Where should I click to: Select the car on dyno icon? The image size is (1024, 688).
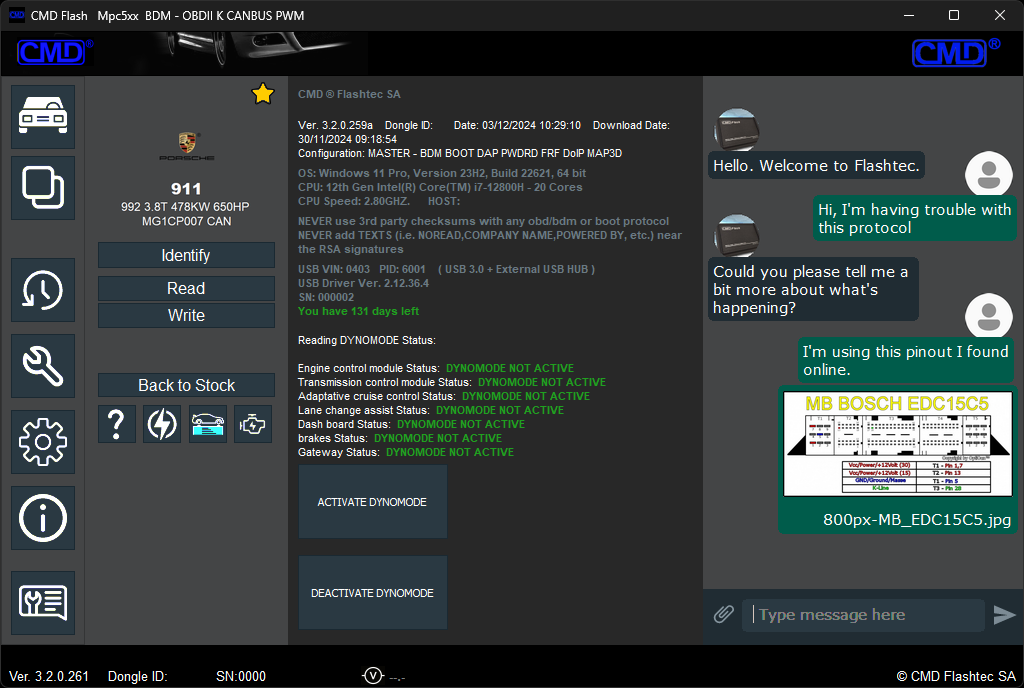tap(208, 424)
